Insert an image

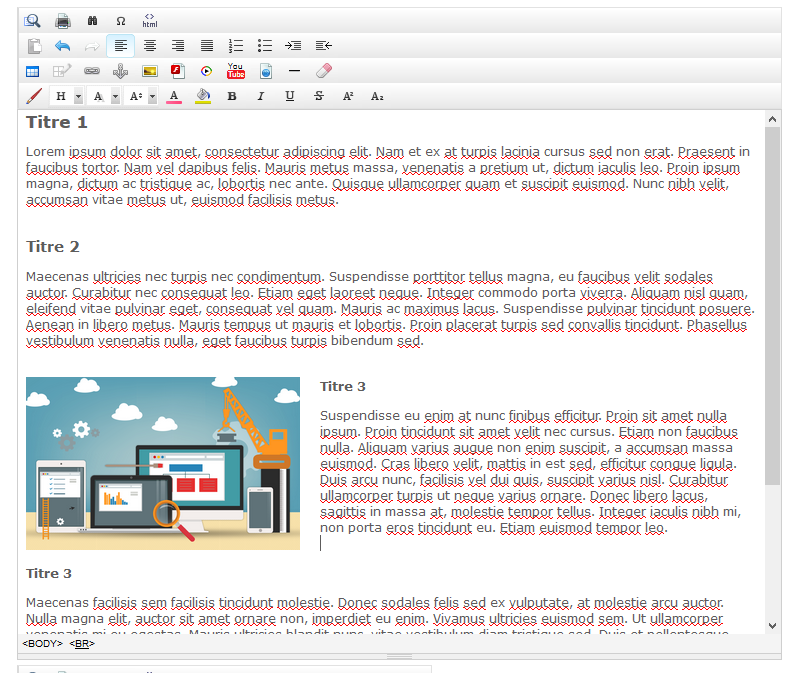click(150, 71)
